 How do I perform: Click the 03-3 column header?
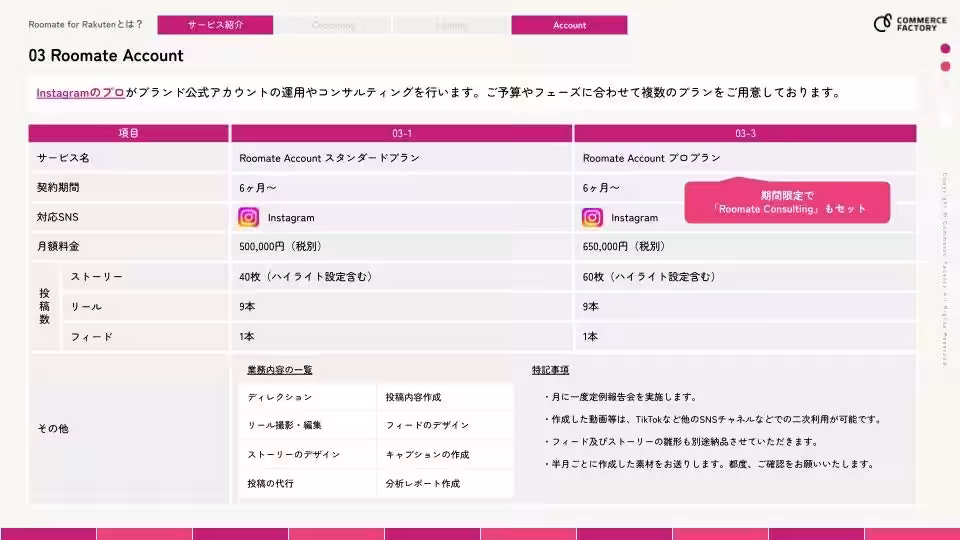coord(745,133)
